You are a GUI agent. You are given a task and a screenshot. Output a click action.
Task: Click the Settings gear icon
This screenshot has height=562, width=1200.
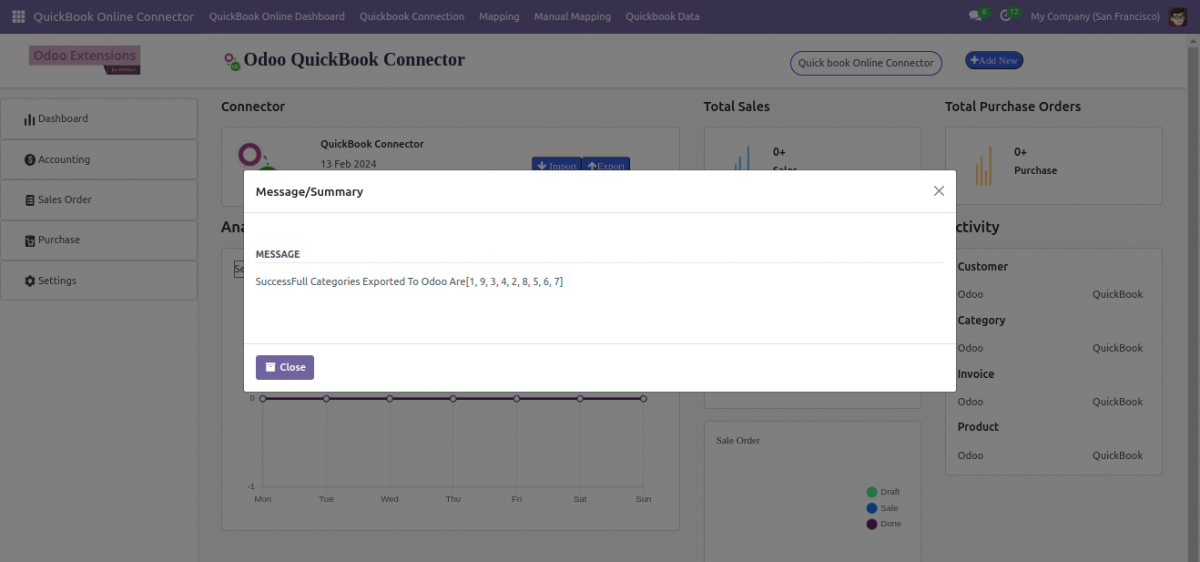pos(30,281)
